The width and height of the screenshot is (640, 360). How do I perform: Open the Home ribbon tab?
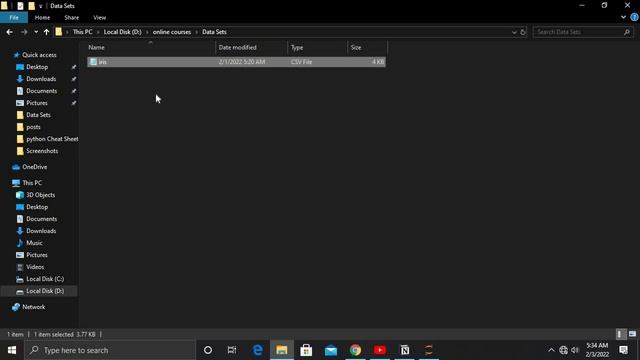point(42,18)
